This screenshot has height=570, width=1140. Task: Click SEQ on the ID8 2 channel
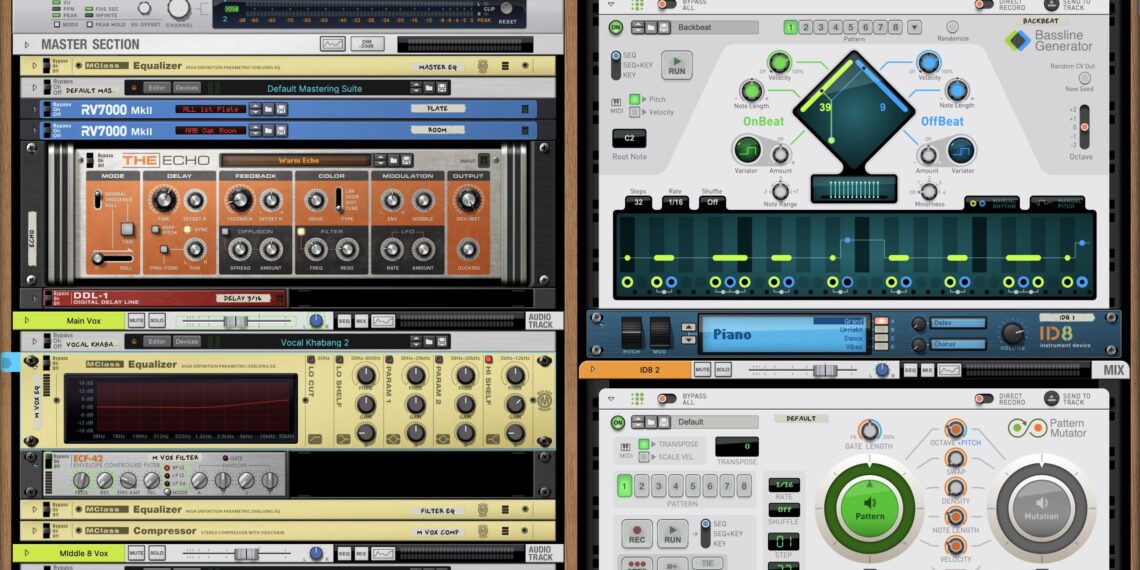(x=910, y=370)
